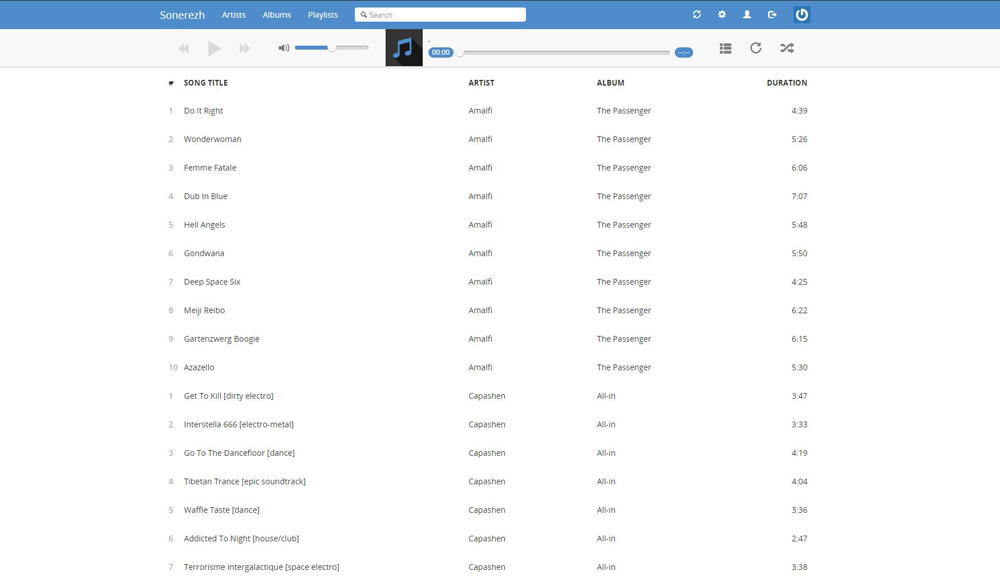Select song "Deep Space Six"

point(212,282)
